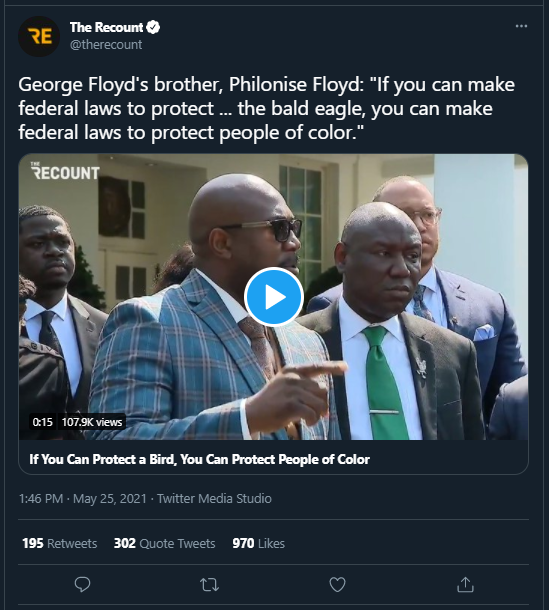View the 970 Likes list
This screenshot has width=549, height=610.
tap(258, 543)
